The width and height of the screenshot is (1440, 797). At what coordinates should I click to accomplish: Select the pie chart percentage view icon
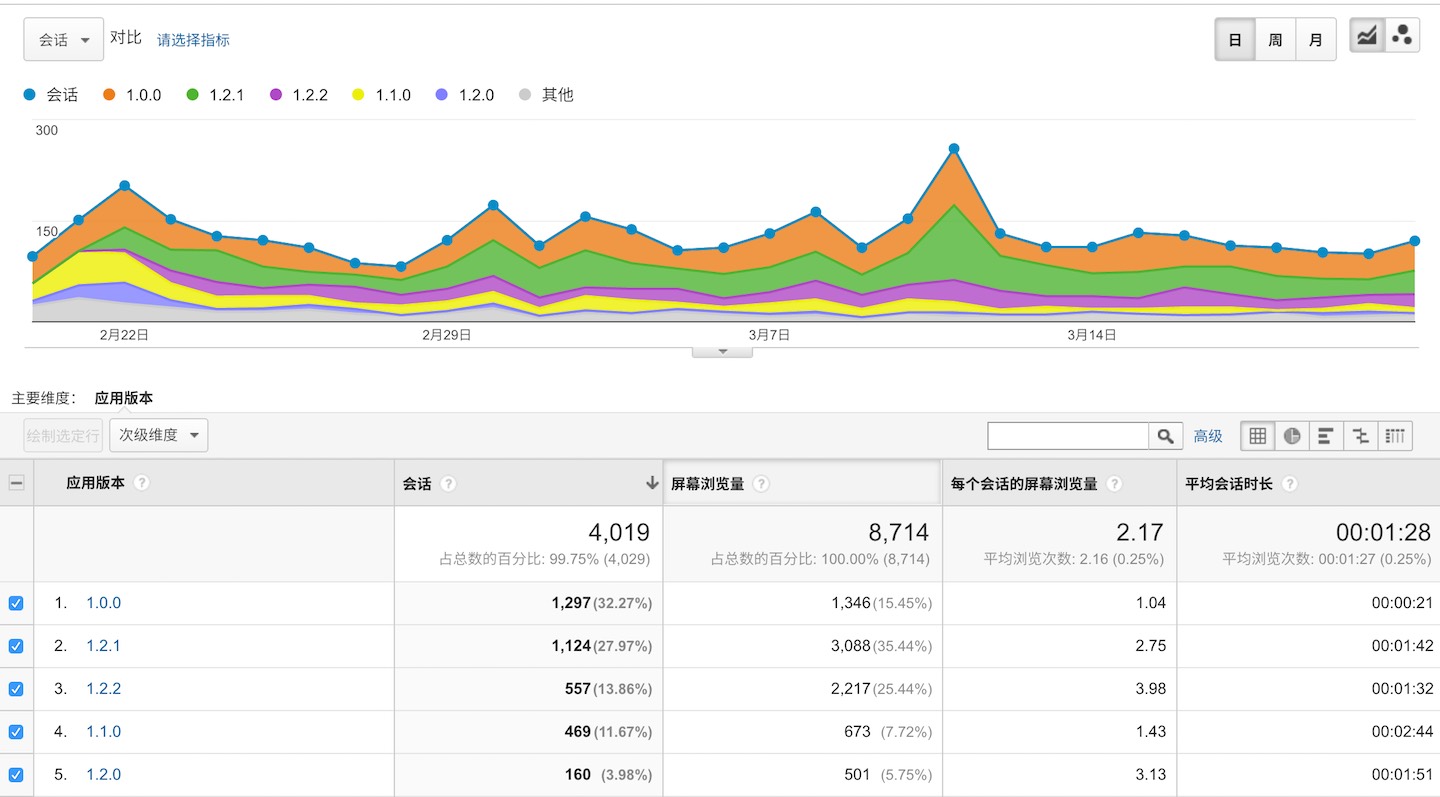pyautogui.click(x=1292, y=436)
